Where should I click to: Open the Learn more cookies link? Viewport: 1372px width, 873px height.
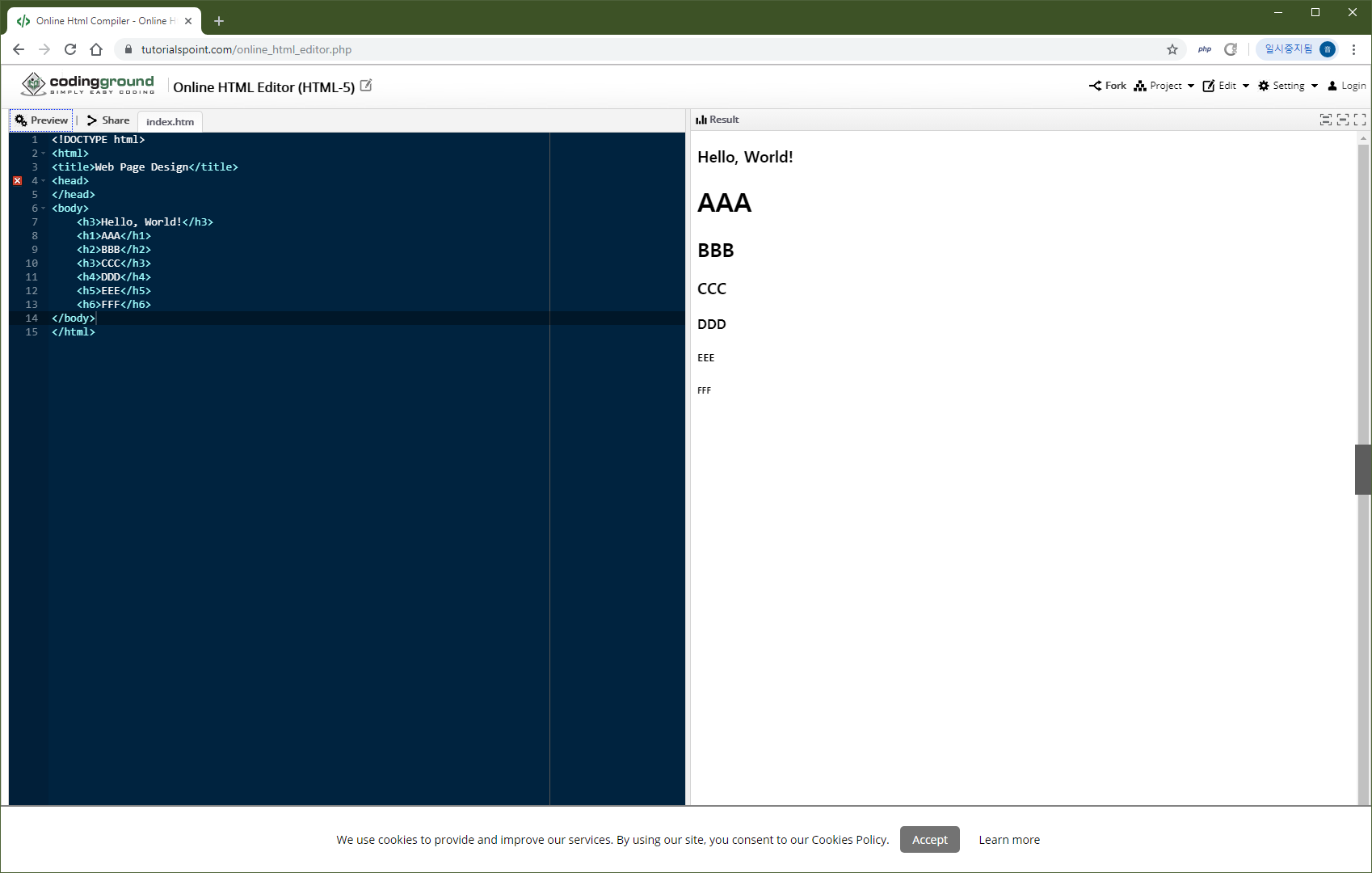(1009, 840)
